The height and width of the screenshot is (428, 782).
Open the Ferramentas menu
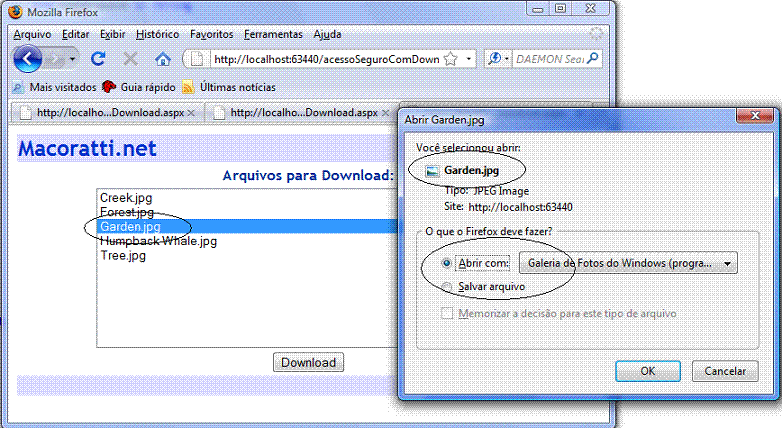coord(273,34)
